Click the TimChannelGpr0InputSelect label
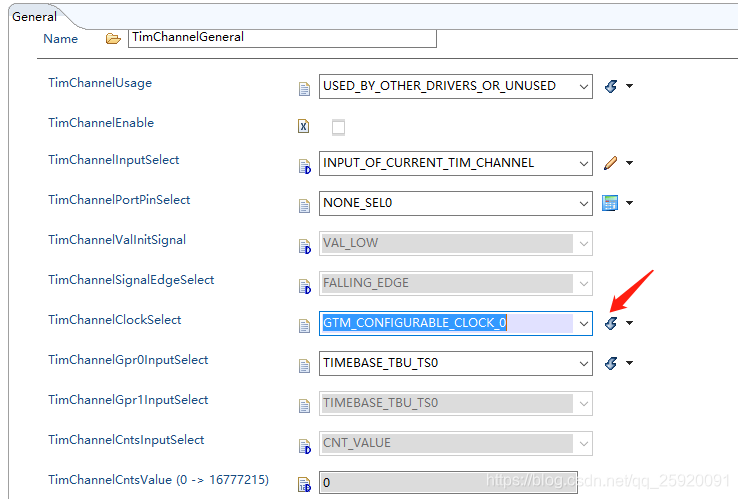Image resolution: width=738 pixels, height=499 pixels. (128, 360)
